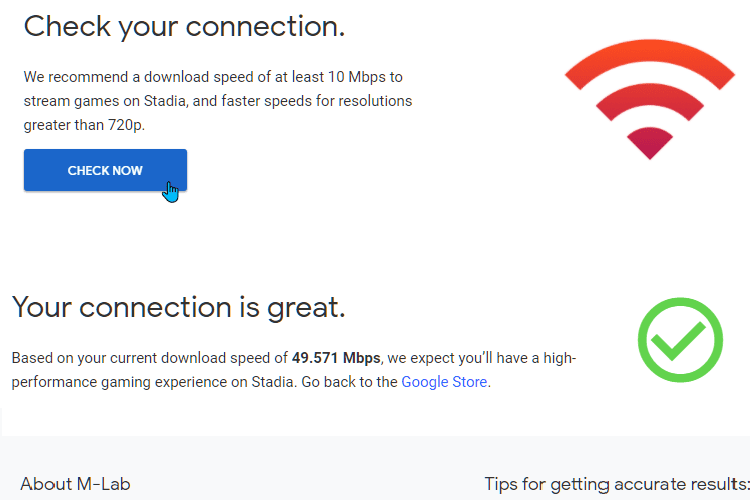Open the Google Store link
The height and width of the screenshot is (500, 750).
444,382
